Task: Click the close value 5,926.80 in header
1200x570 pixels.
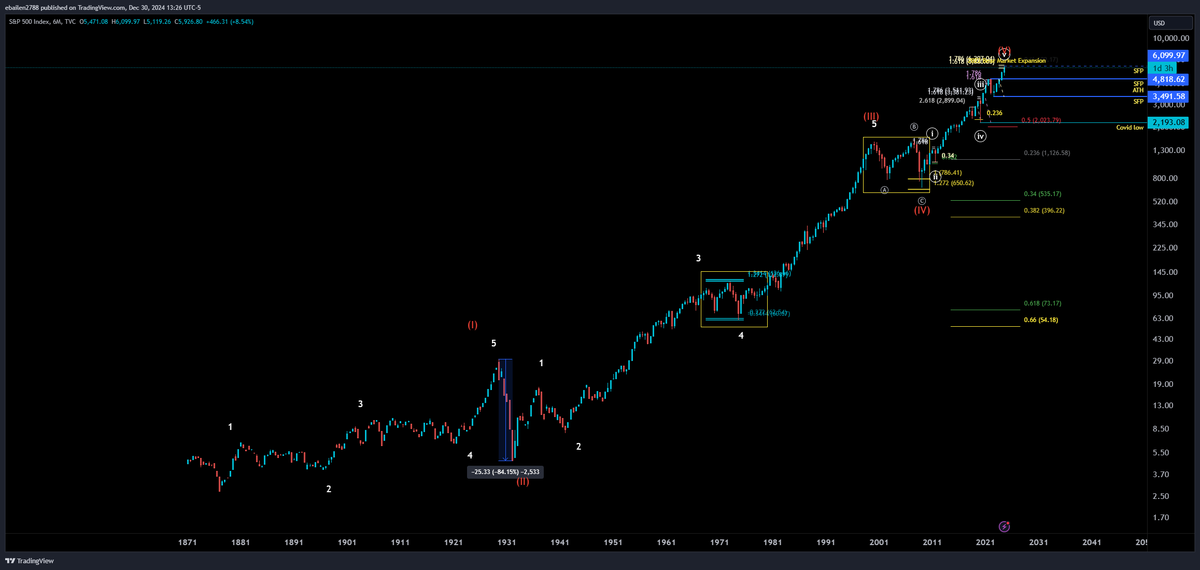Action: pyautogui.click(x=188, y=22)
